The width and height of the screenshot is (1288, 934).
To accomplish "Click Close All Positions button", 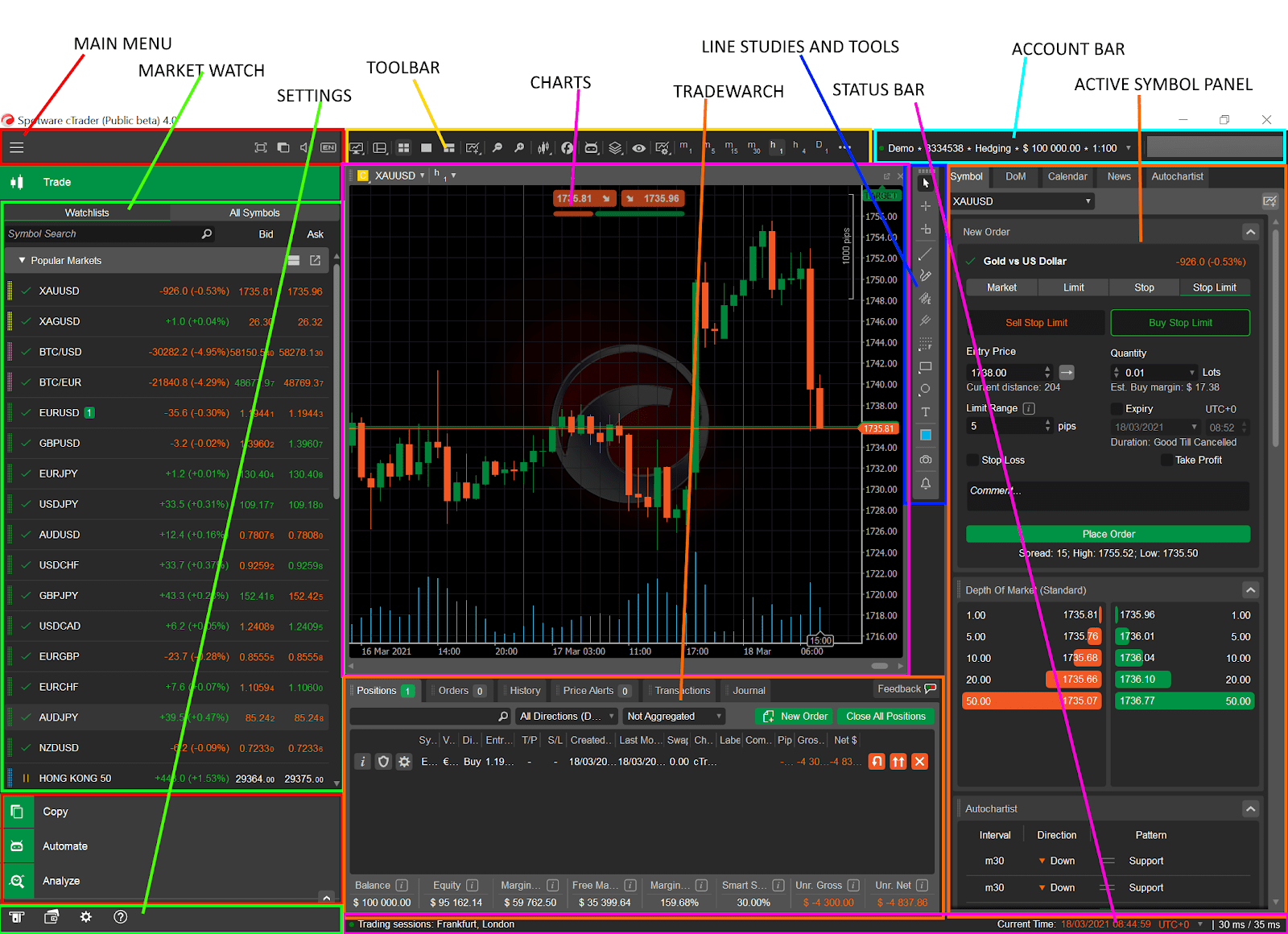I will tap(885, 717).
